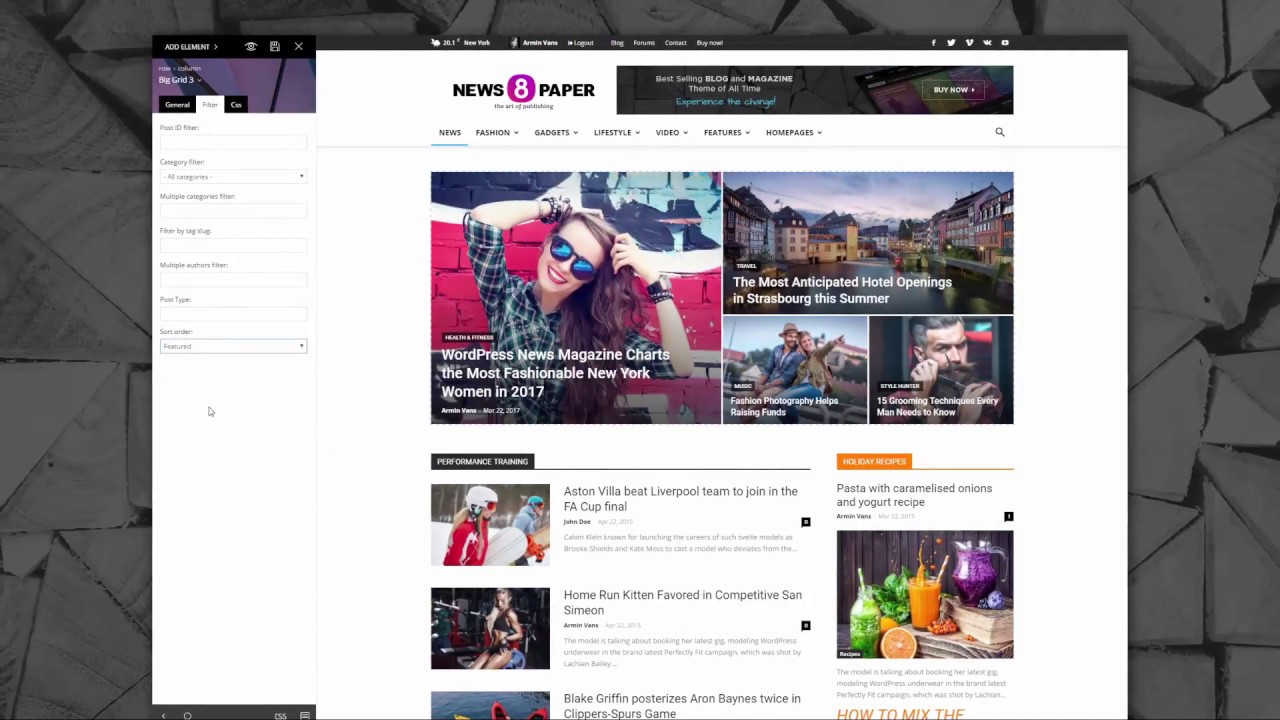The image size is (1280, 720).
Task: Expand the Big Grid 3 element dropdown
Action: click(180, 80)
